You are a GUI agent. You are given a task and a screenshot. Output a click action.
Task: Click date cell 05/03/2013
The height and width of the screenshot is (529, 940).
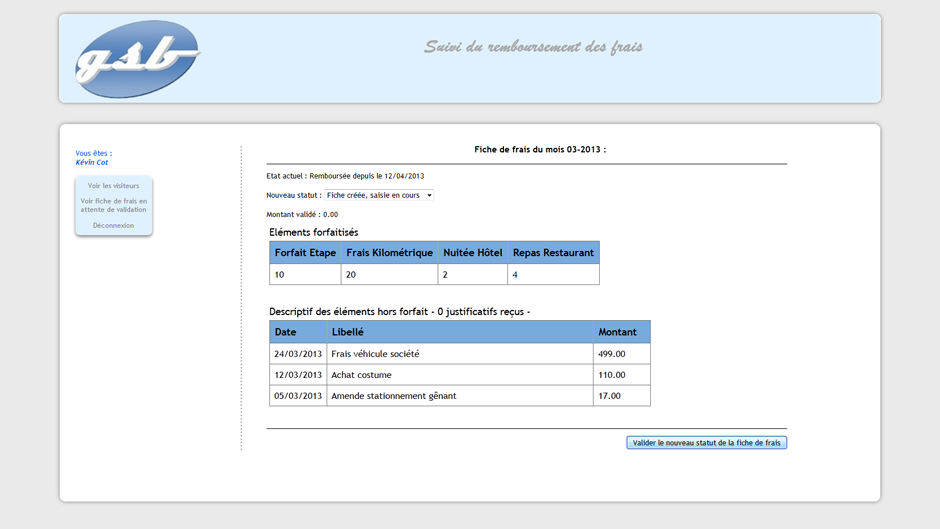(x=298, y=396)
